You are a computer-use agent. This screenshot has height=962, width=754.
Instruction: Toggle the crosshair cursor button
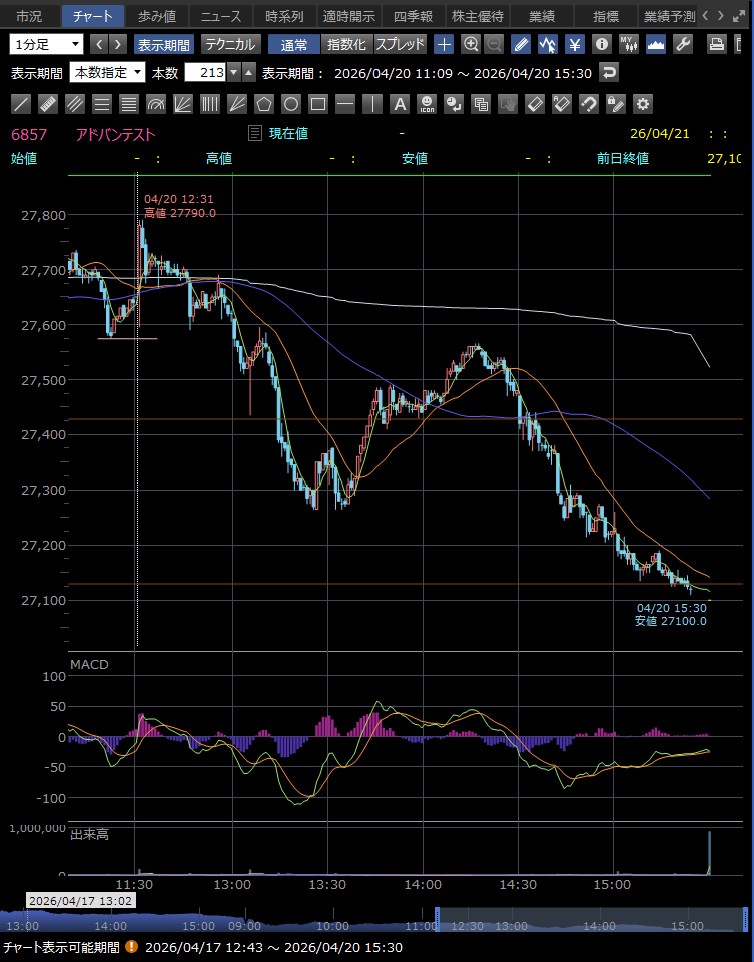(444, 44)
